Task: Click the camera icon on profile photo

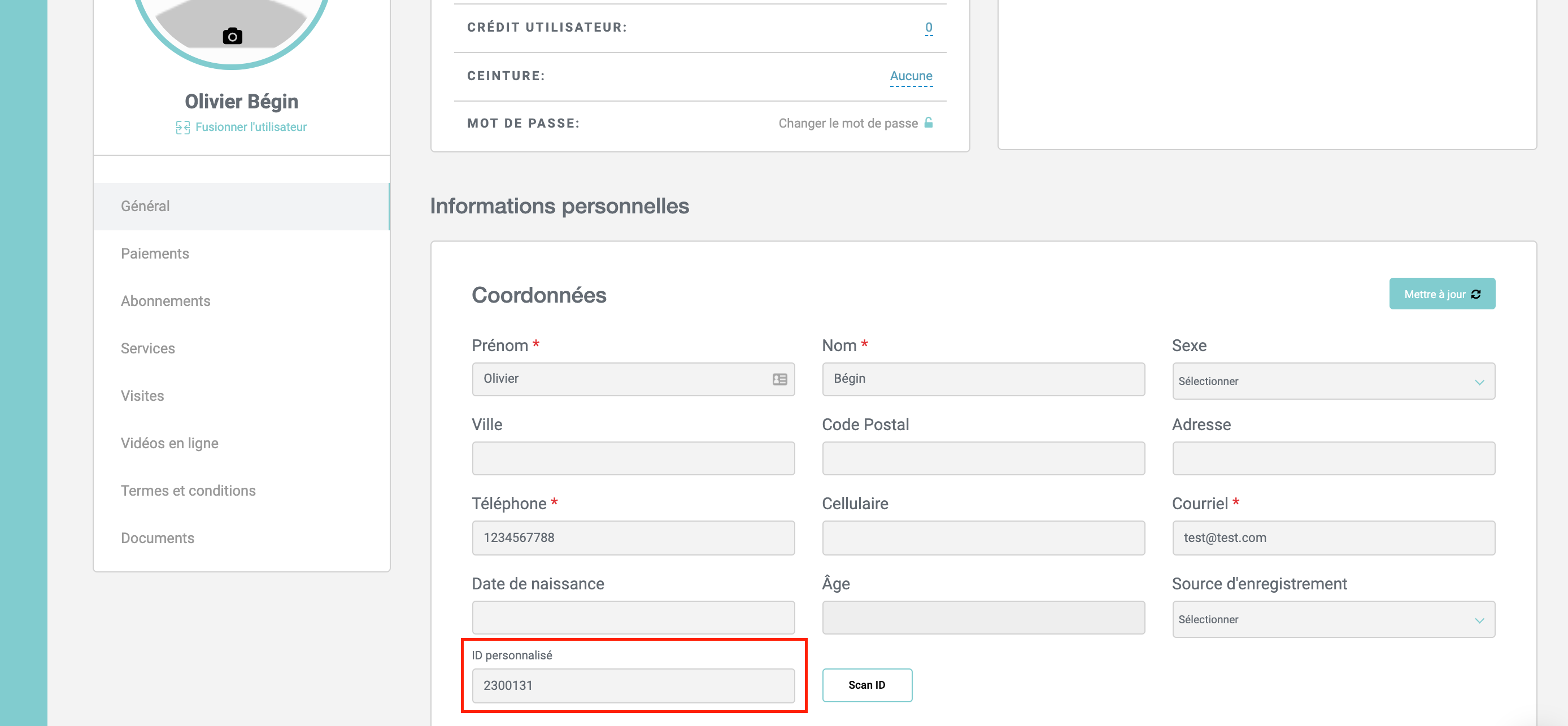Action: [232, 37]
